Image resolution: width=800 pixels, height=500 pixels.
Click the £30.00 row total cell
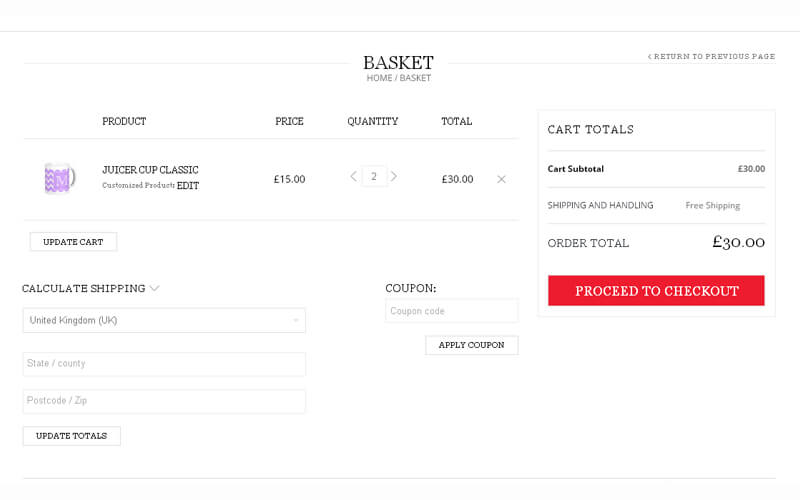pos(458,179)
